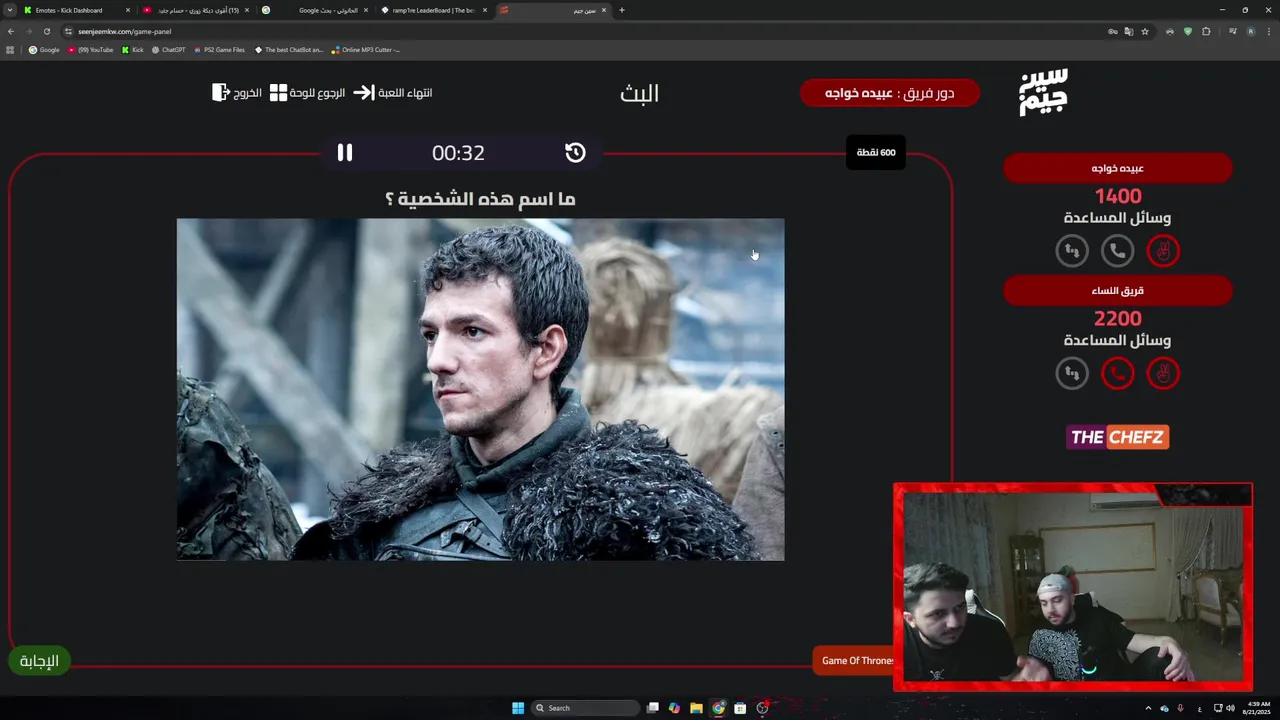The height and width of the screenshot is (720, 1280).
Task: Use the swap lifeline for team عبيده خواجه
Action: click(x=1071, y=251)
